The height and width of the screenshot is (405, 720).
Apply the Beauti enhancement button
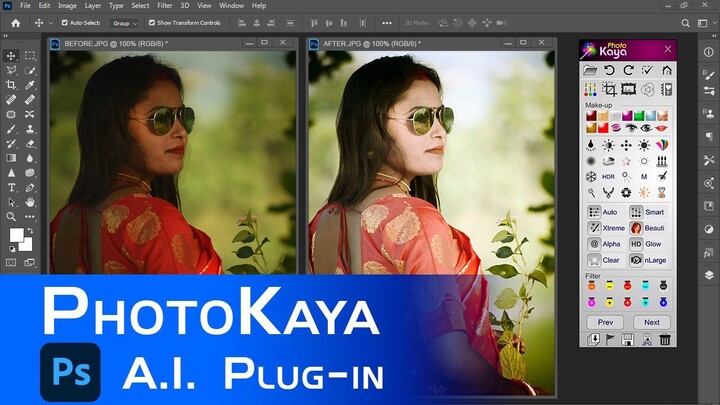pos(648,228)
